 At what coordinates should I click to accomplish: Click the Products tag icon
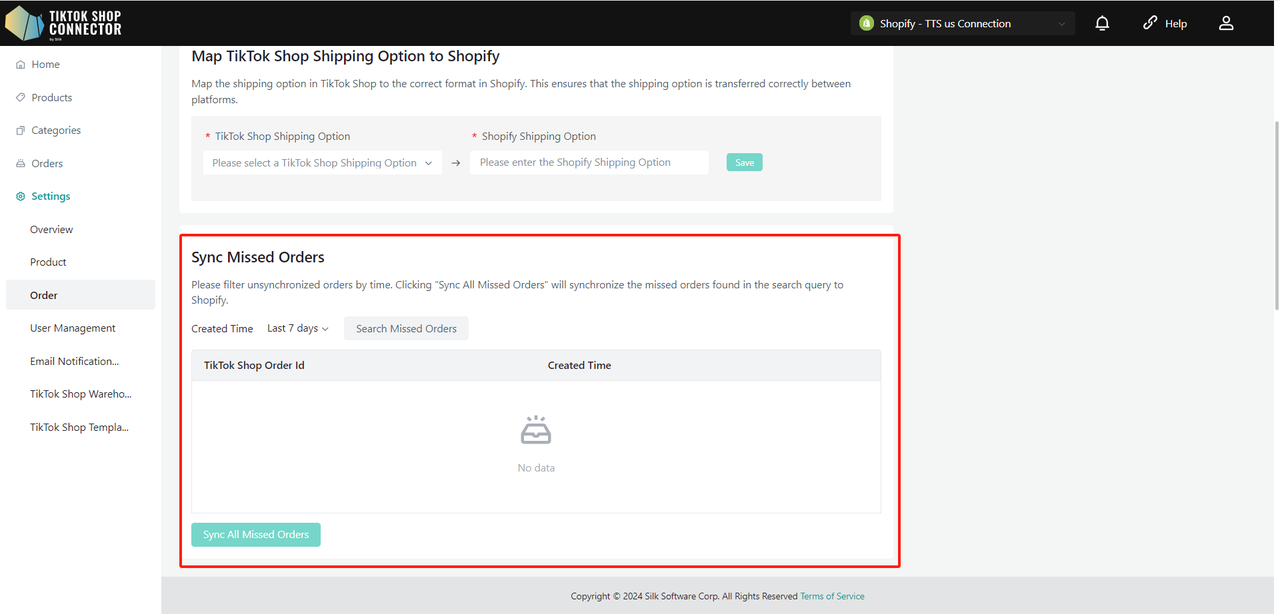pos(21,98)
